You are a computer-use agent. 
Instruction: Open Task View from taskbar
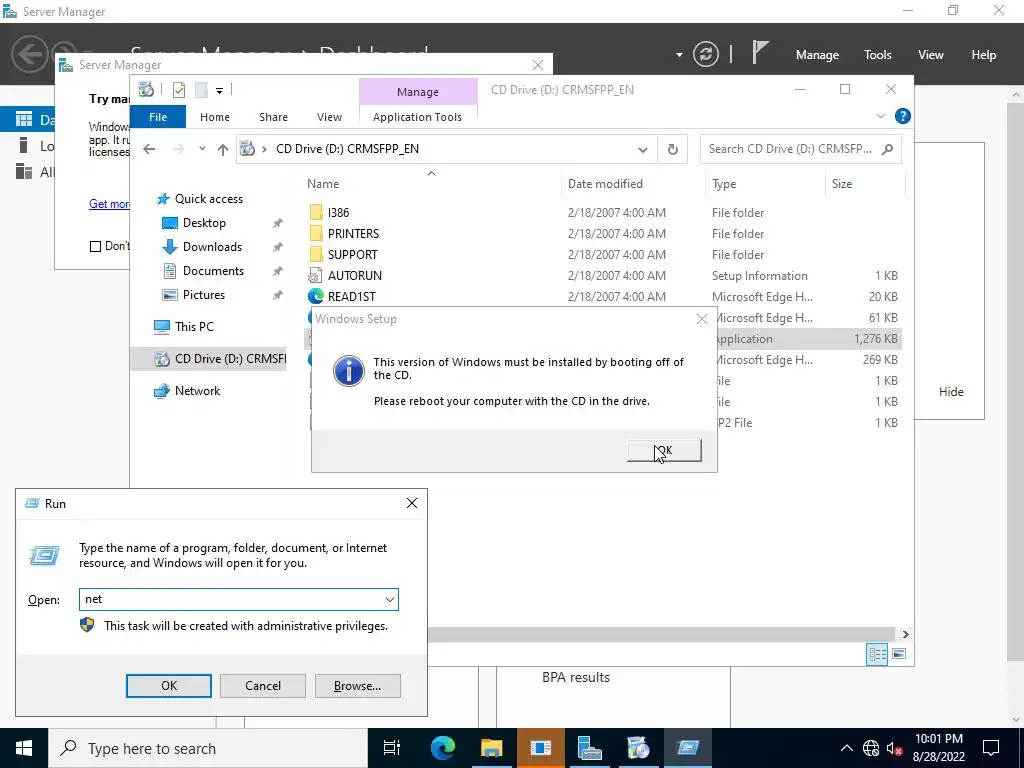(x=392, y=748)
